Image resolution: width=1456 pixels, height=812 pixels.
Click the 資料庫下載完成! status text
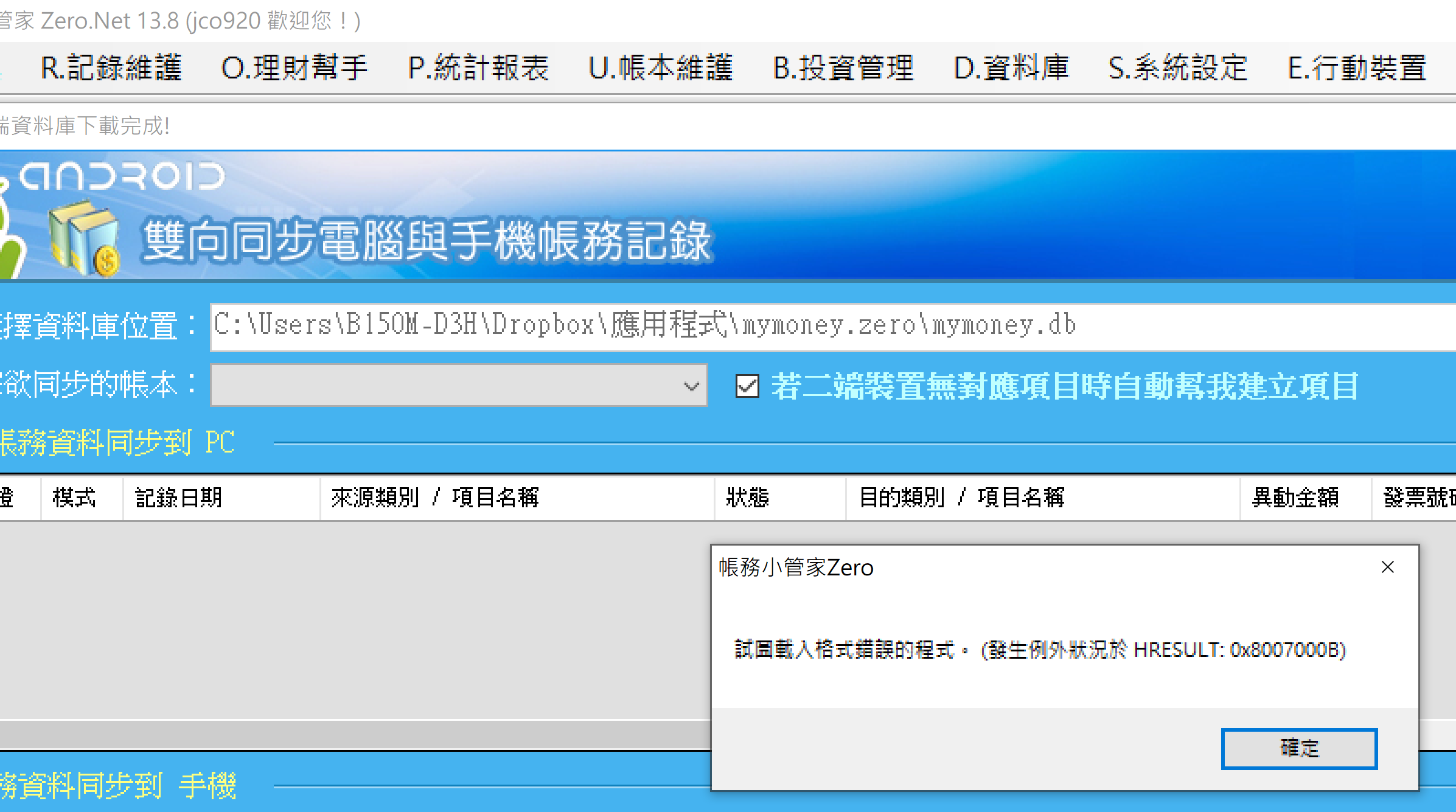tap(85, 126)
